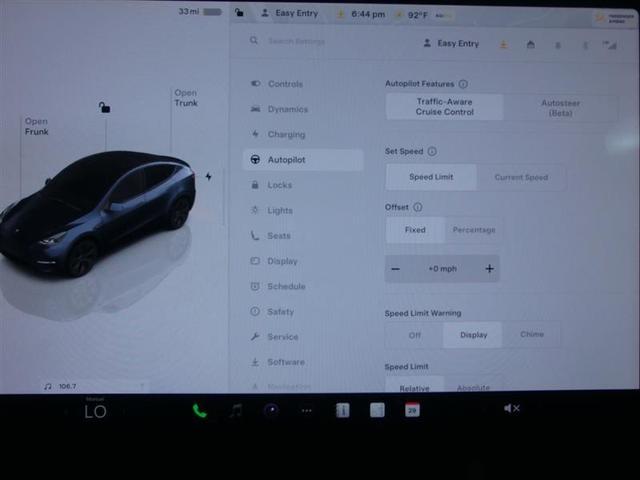
Task: Open the calendar app in bottom bar
Action: tap(412, 410)
